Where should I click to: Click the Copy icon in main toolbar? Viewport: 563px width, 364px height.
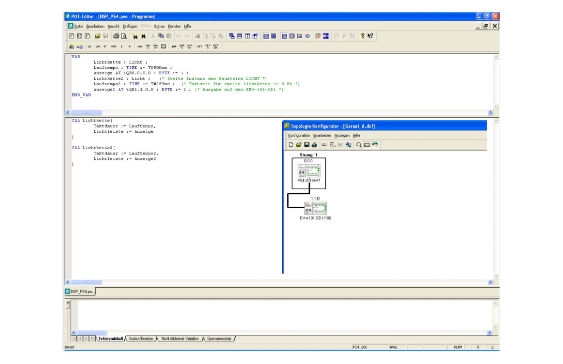pos(161,36)
